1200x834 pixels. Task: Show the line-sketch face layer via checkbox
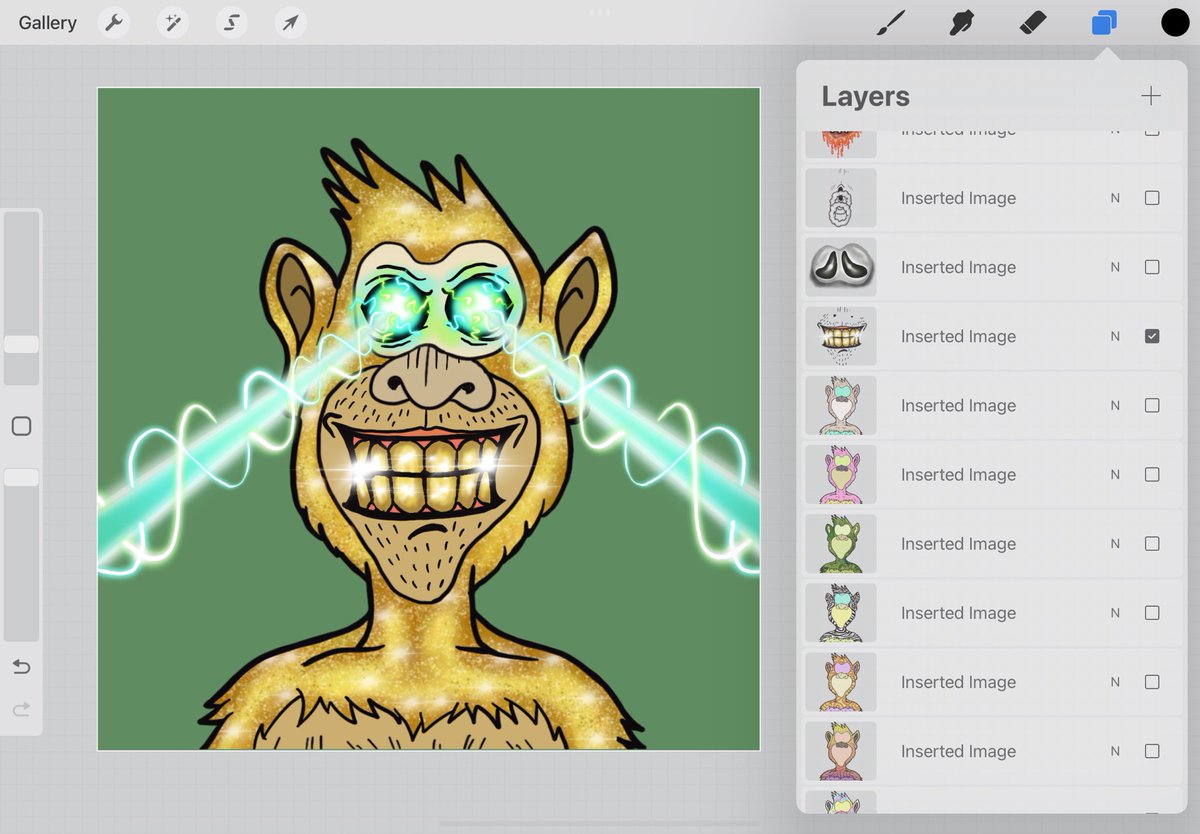1152,198
